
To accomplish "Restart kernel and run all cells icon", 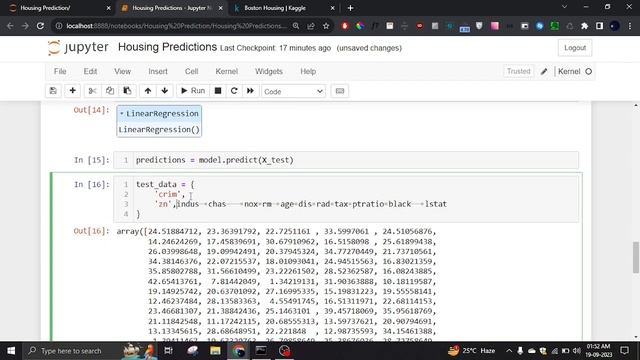I will tap(250, 91).
